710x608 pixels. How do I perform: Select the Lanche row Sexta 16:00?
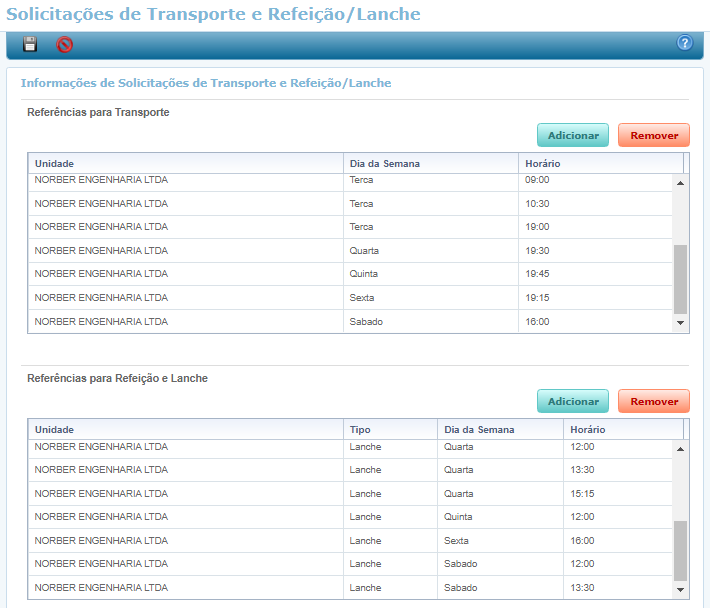[350, 540]
